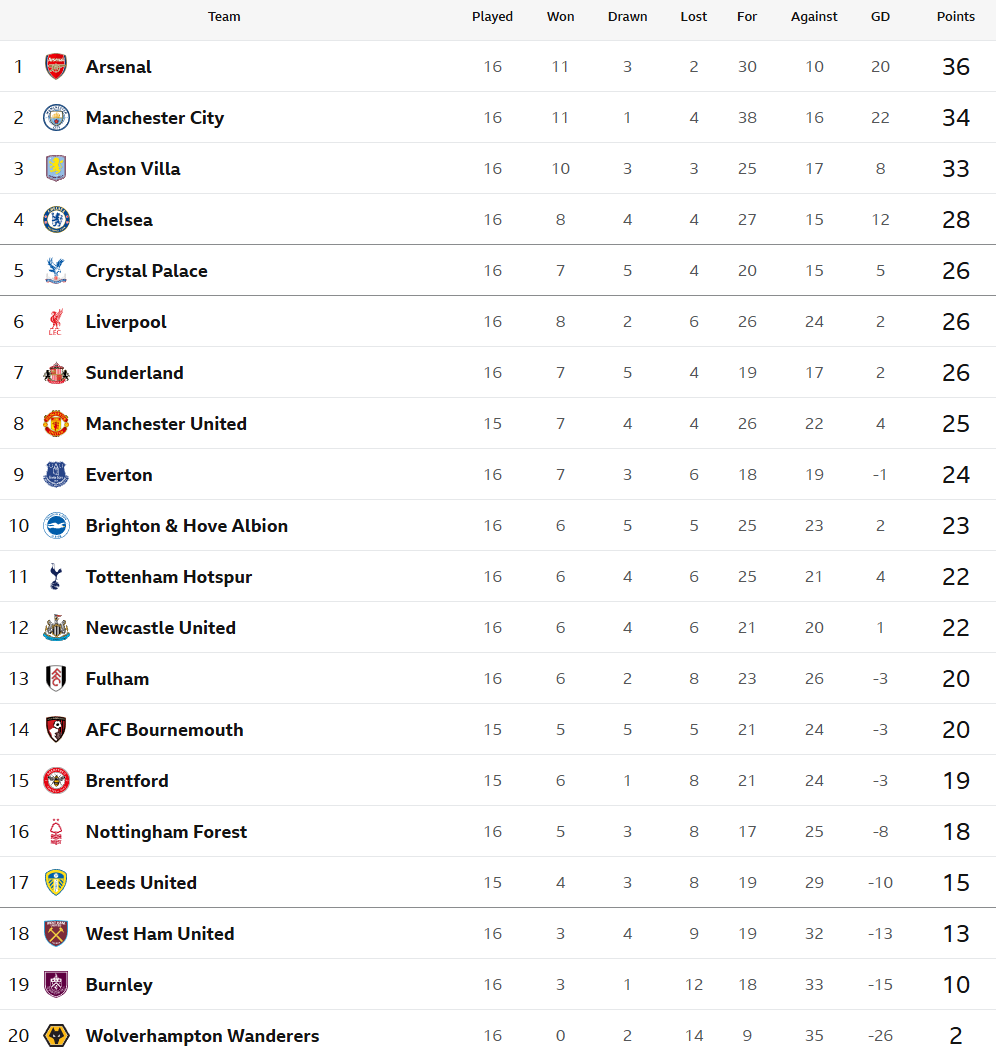This screenshot has width=996, height=1059.
Task: Click the Manchester City crest icon
Action: [x=56, y=118]
